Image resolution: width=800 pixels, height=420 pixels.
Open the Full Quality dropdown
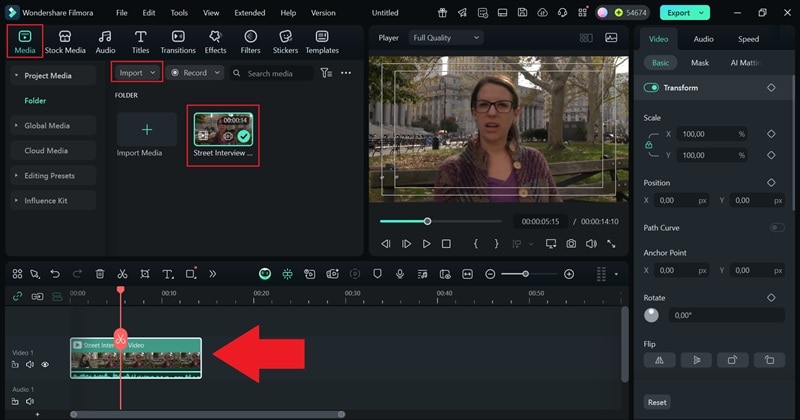(445, 38)
